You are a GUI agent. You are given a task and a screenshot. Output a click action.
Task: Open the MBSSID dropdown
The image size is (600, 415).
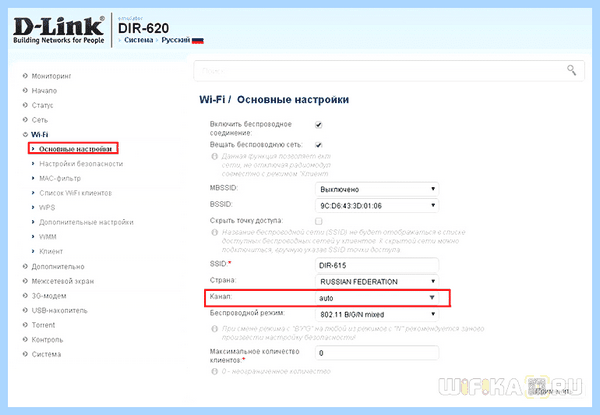377,189
